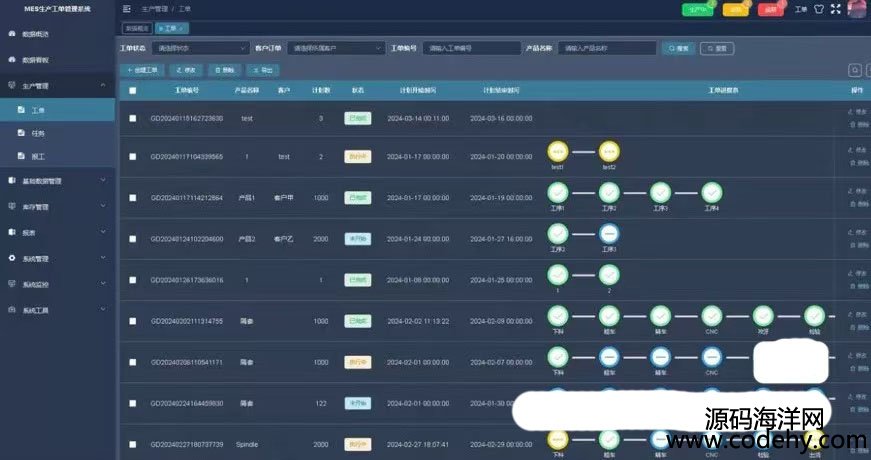
Task: Click the magnifier icon above the operations column
Action: pyautogui.click(x=854, y=70)
